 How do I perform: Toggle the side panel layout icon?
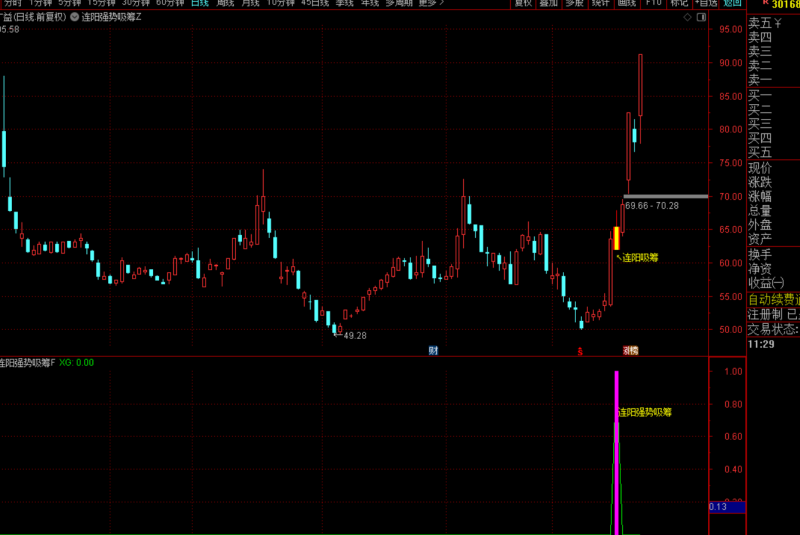point(702,17)
